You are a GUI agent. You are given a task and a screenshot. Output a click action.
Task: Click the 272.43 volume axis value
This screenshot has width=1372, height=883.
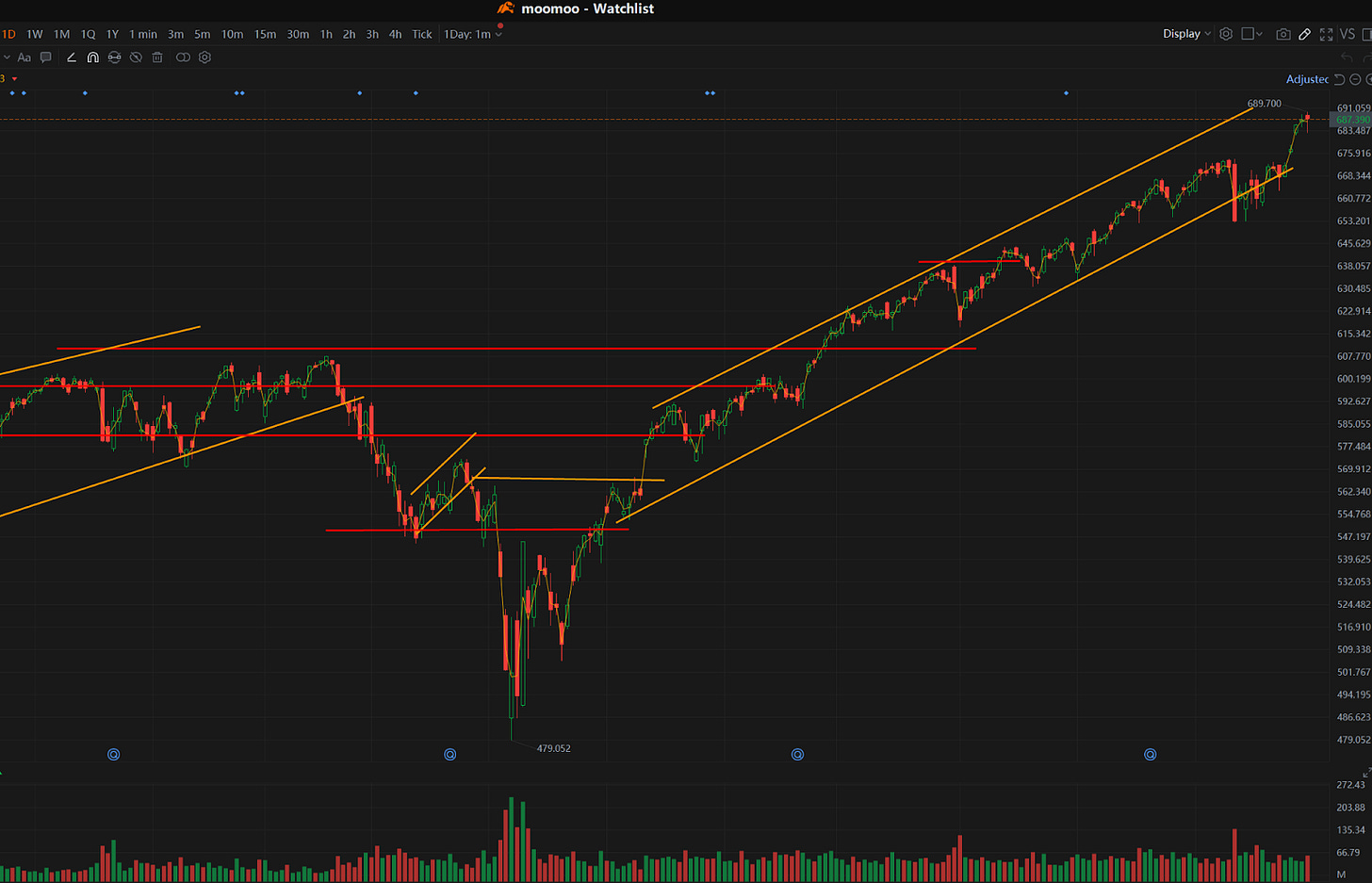[x=1350, y=784]
